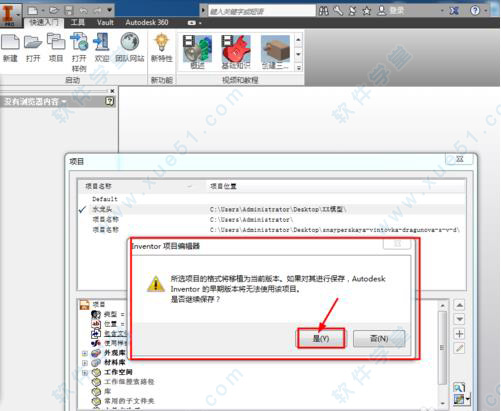Switch to the 工具 ribbon tab
This screenshot has width=501, height=411.
click(78, 23)
